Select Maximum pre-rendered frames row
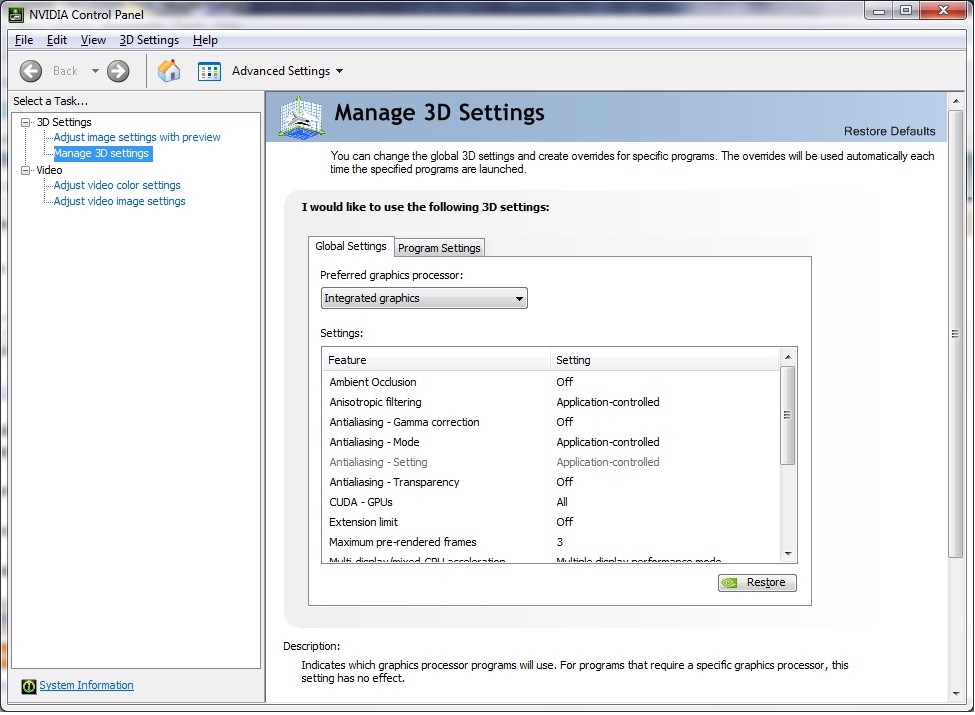This screenshot has width=975, height=715. tap(550, 542)
